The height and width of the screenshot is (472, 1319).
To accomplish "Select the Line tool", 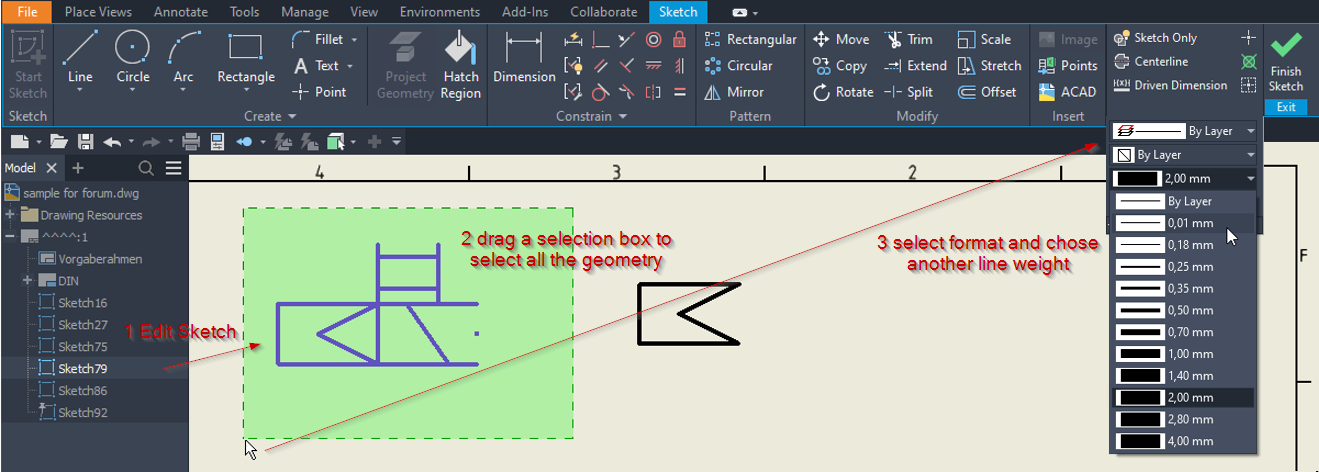I will (80, 56).
